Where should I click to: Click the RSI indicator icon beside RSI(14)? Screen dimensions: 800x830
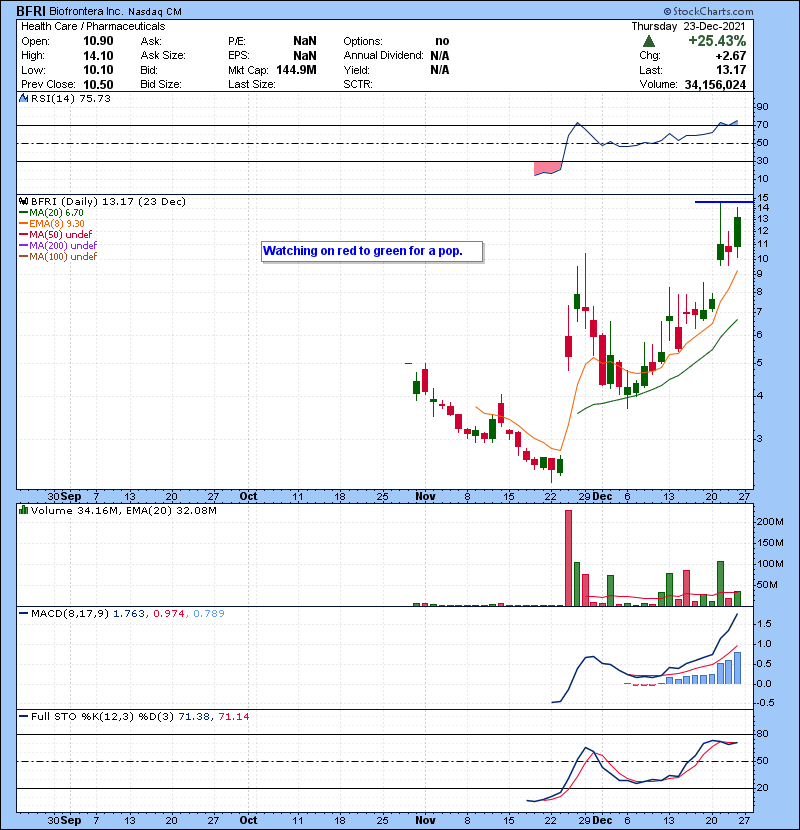23,98
